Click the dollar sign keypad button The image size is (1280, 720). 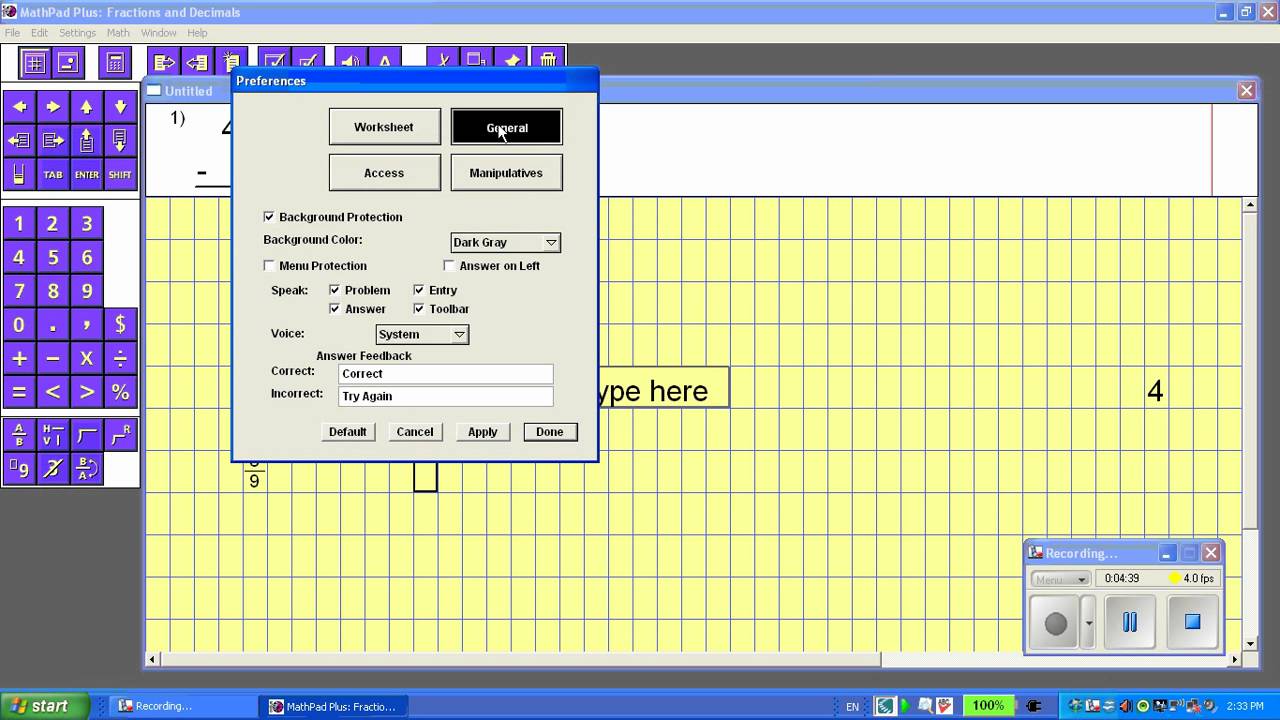click(x=120, y=325)
